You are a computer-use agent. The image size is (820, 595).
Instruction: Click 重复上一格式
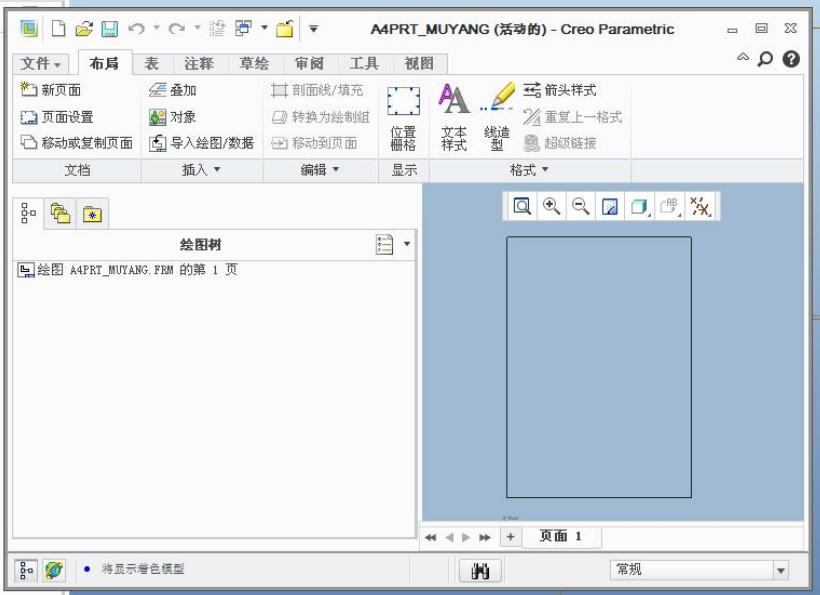pos(573,117)
